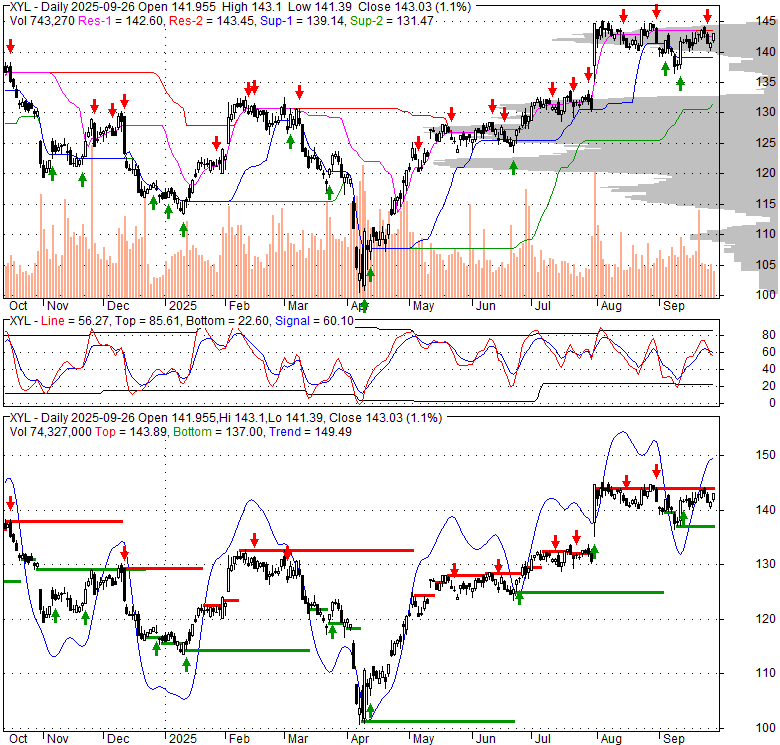Click Vol 74,327,000 in bottom chart header
Image resolution: width=780 pixels, height=745 pixels.
point(50,432)
